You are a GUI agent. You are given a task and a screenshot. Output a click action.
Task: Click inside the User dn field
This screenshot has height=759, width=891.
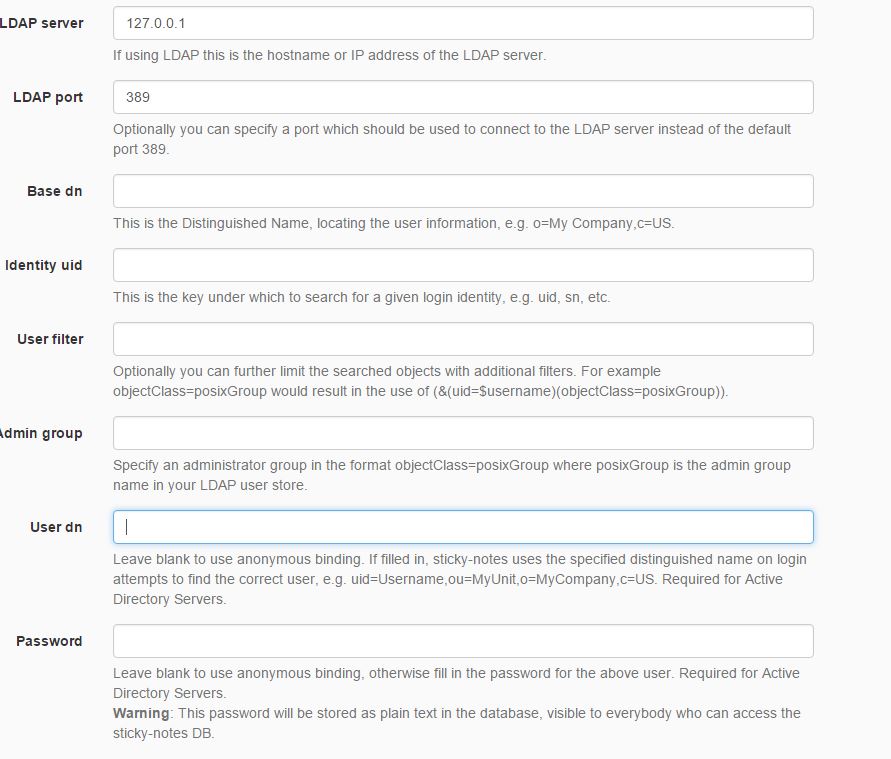462,527
